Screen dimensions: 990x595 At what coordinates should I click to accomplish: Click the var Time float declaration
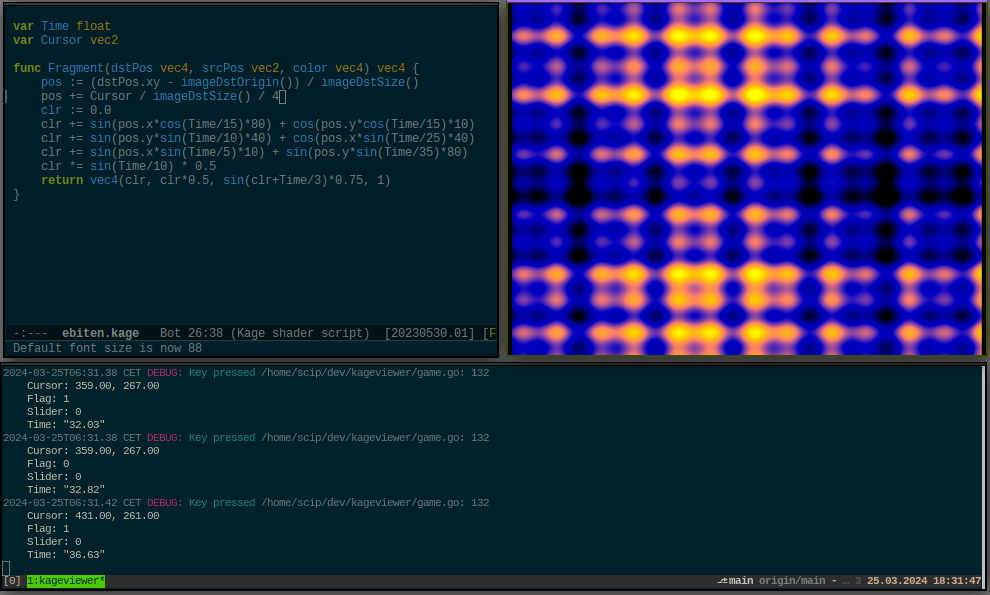[60, 25]
